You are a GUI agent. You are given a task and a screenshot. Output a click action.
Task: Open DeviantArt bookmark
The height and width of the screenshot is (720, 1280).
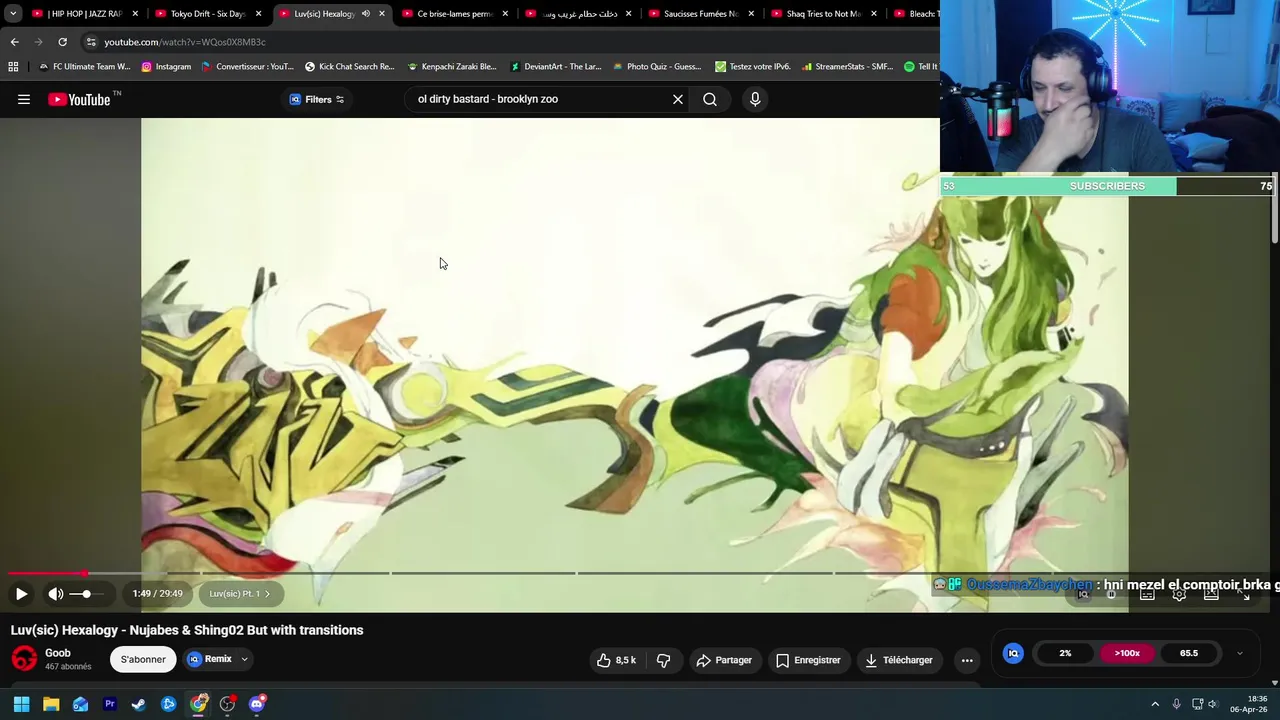tap(555, 67)
